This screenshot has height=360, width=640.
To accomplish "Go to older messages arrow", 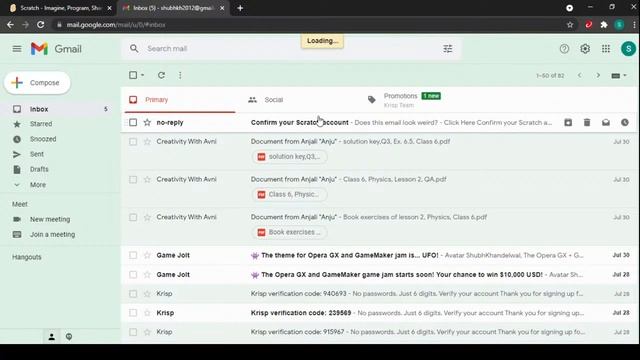I will 598,76.
